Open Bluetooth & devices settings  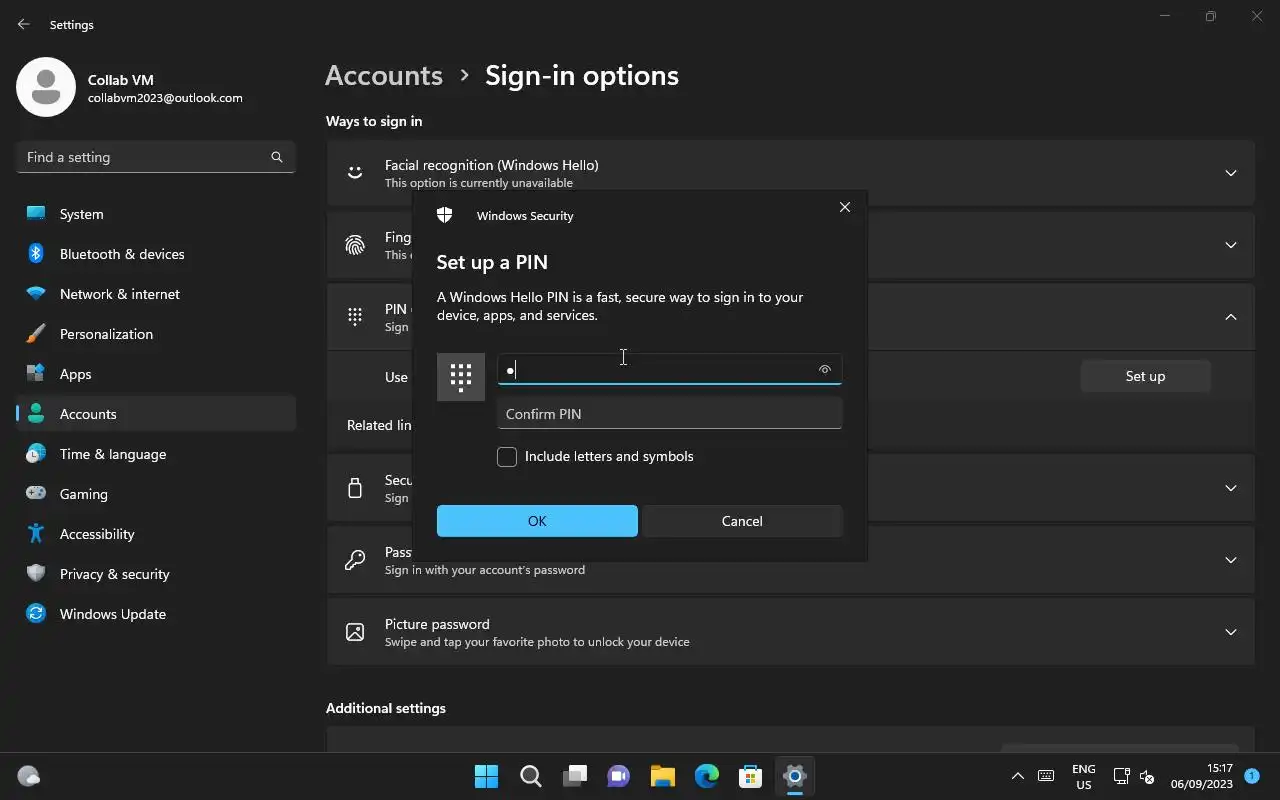[156, 254]
